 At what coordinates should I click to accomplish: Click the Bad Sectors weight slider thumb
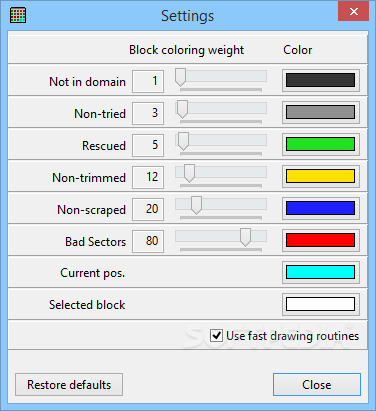tap(245, 237)
